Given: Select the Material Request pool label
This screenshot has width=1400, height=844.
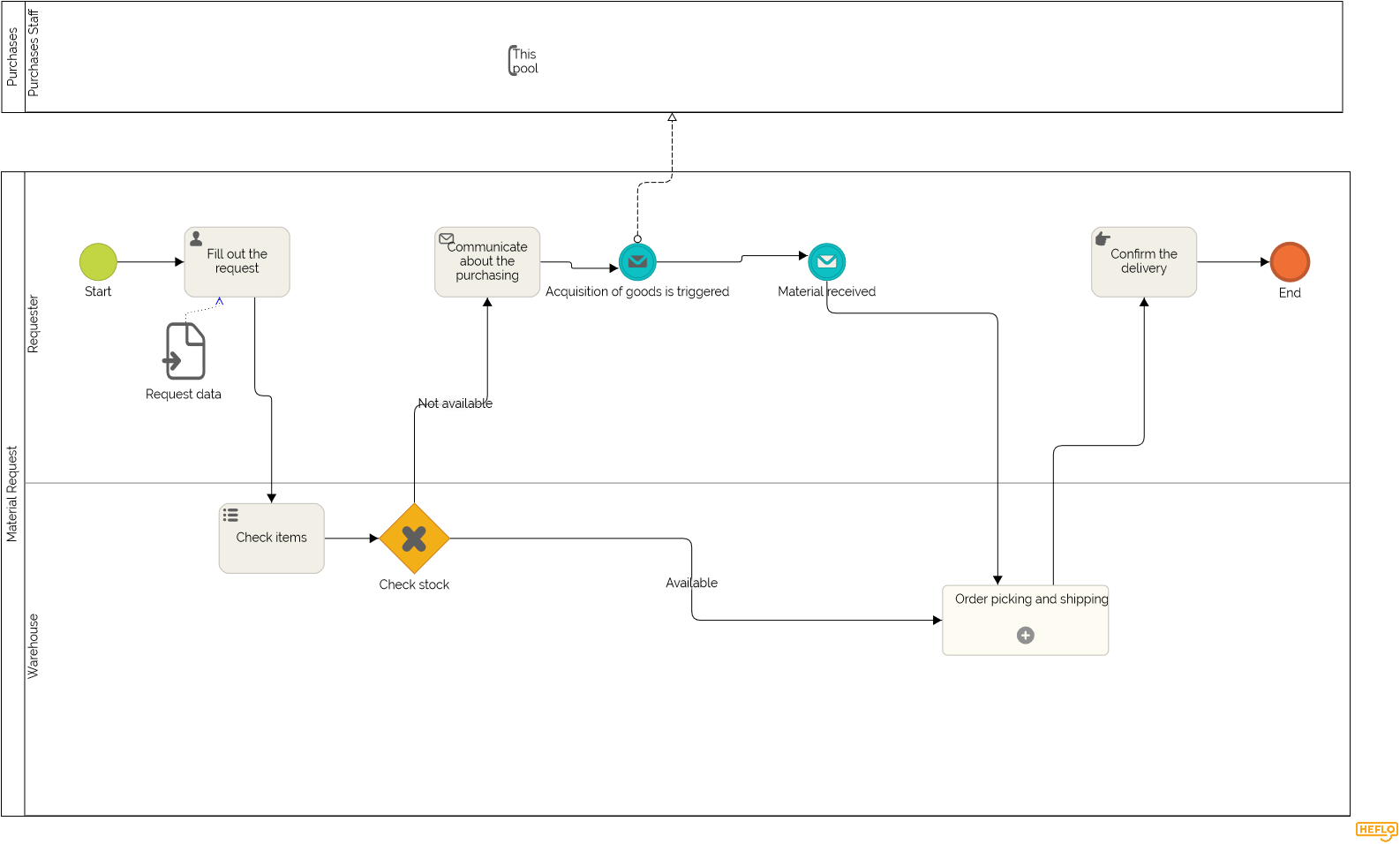Looking at the screenshot, I should tap(12, 494).
